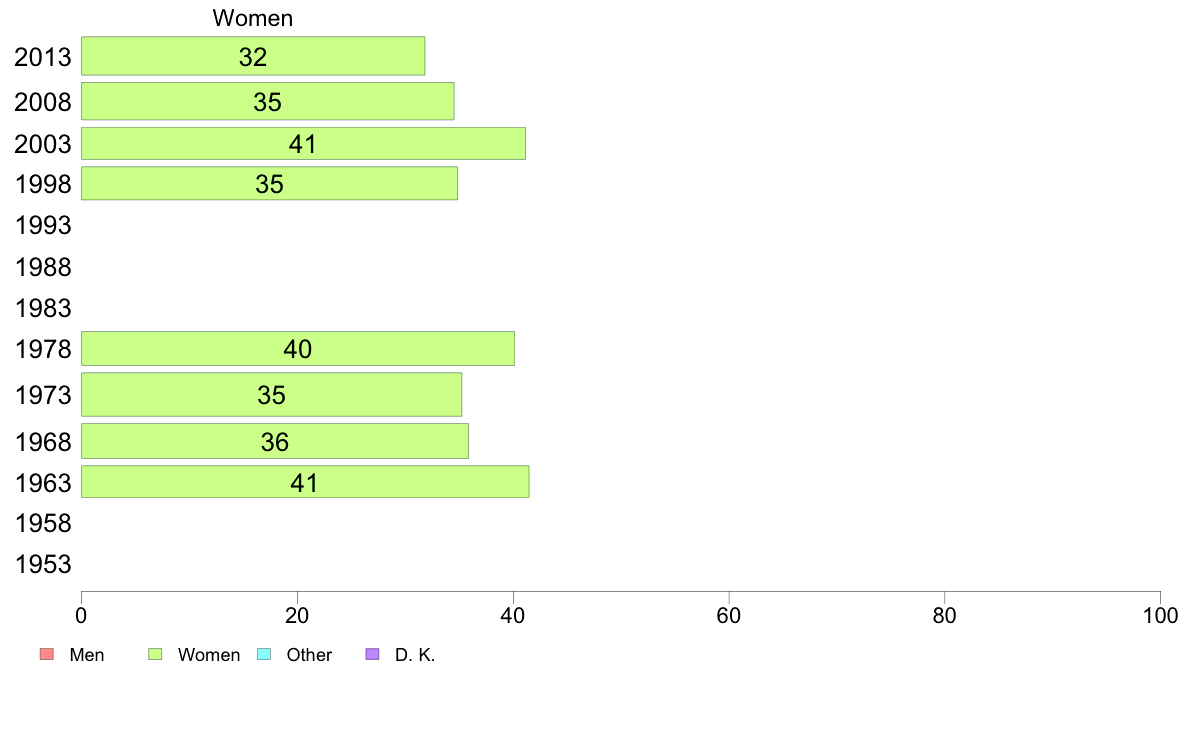Select the 2013 bar showing 32

coord(253,56)
